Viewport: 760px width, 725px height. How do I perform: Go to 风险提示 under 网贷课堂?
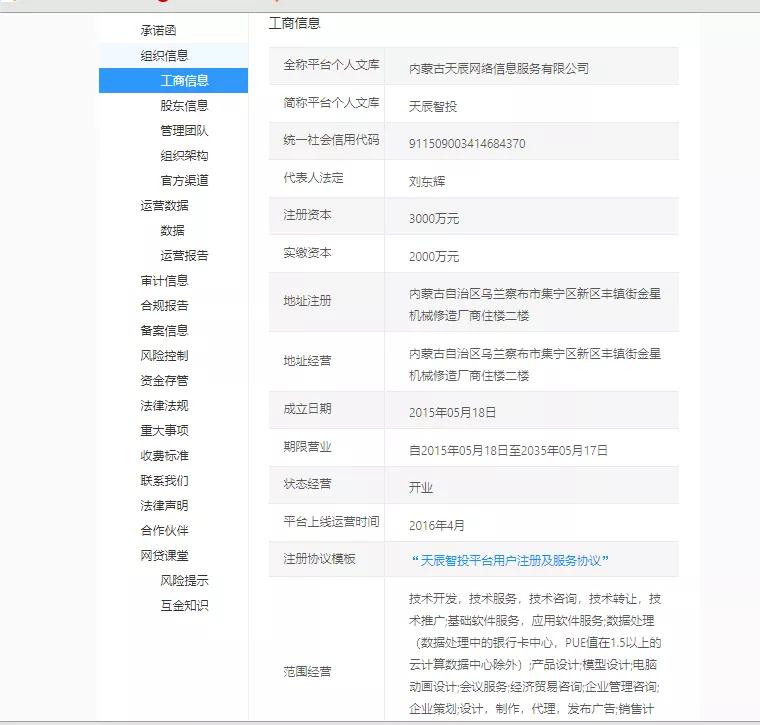(184, 581)
